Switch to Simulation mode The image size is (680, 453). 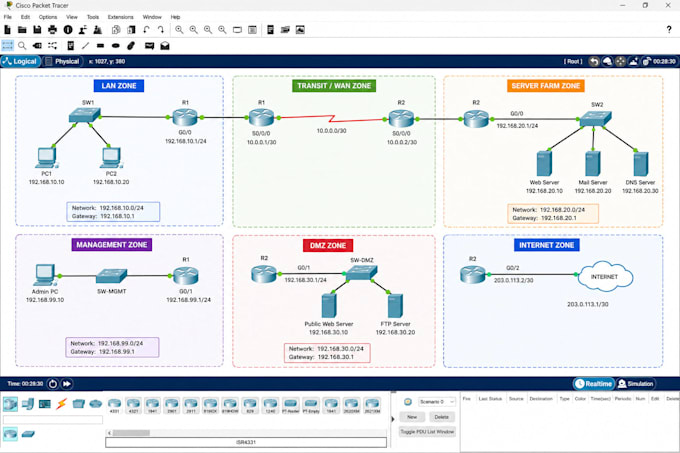coord(635,384)
